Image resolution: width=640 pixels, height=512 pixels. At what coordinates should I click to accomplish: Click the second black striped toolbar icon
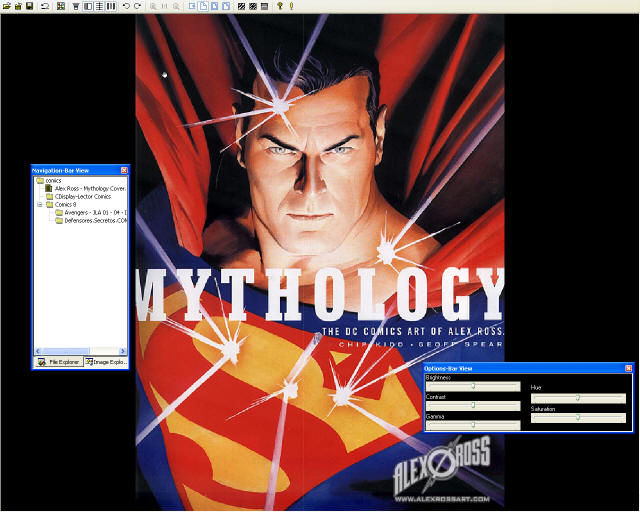click(253, 6)
